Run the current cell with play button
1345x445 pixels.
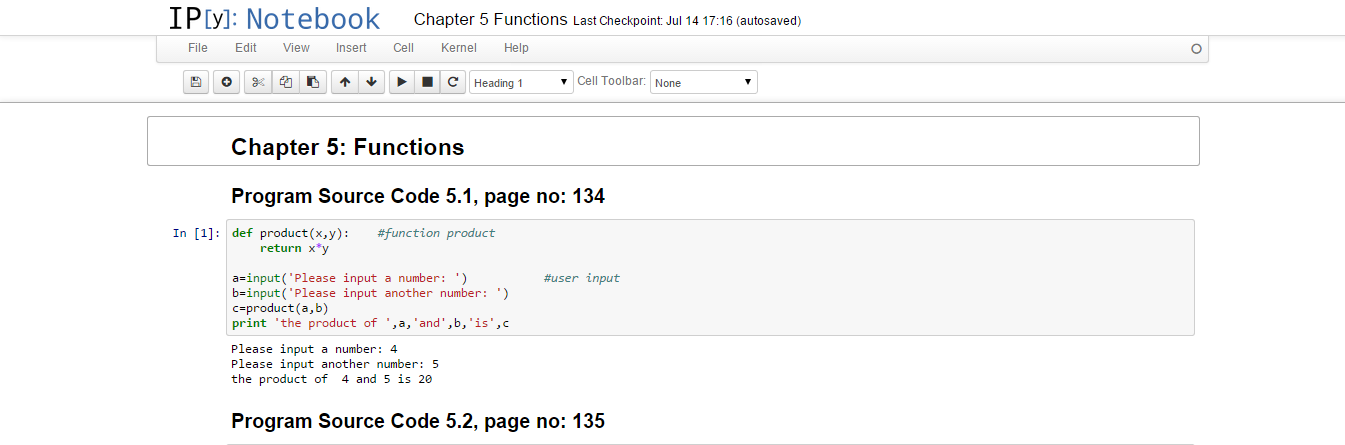401,82
